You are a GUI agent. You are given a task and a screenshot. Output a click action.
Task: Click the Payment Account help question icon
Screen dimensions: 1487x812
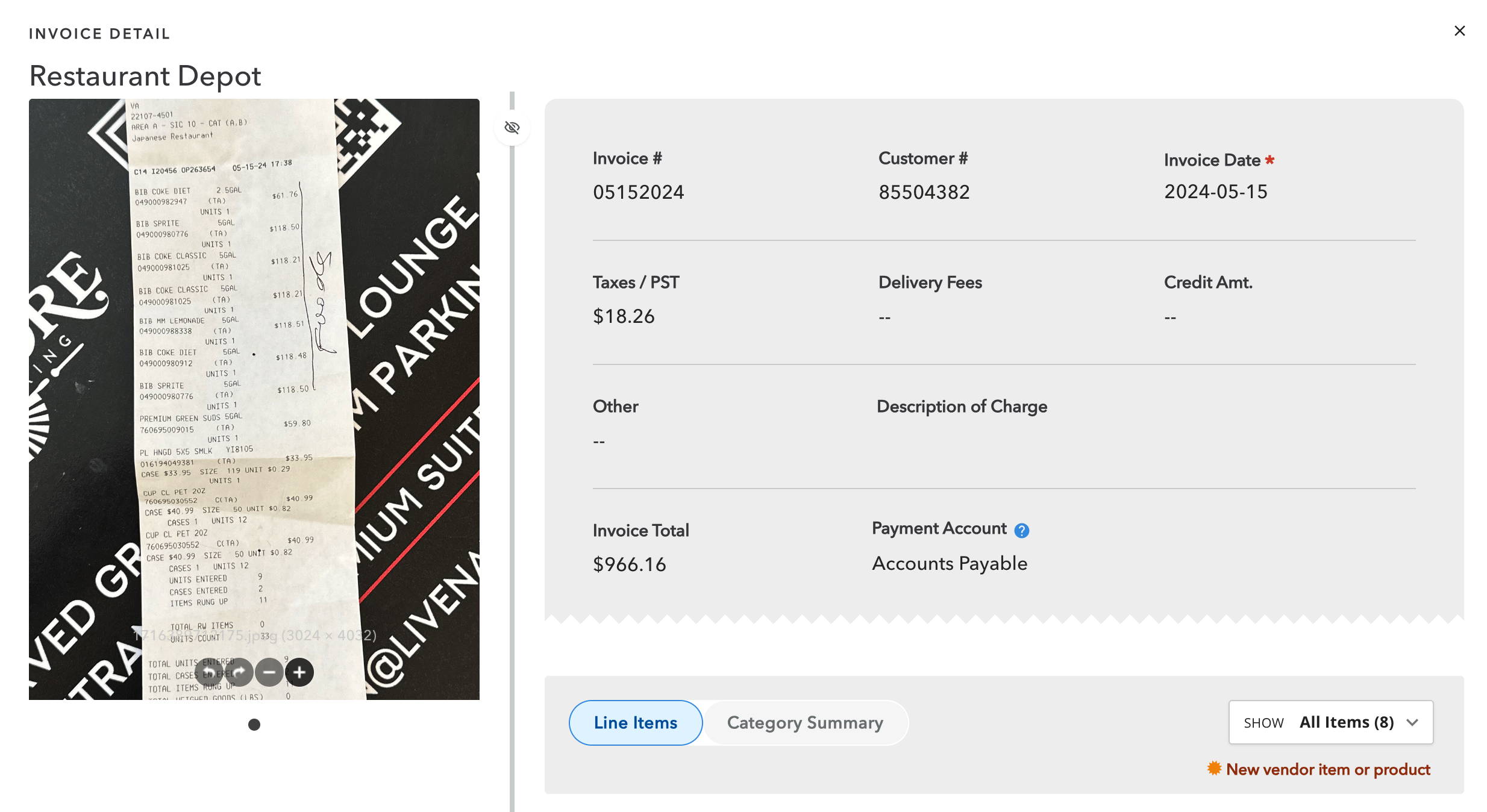point(1022,531)
